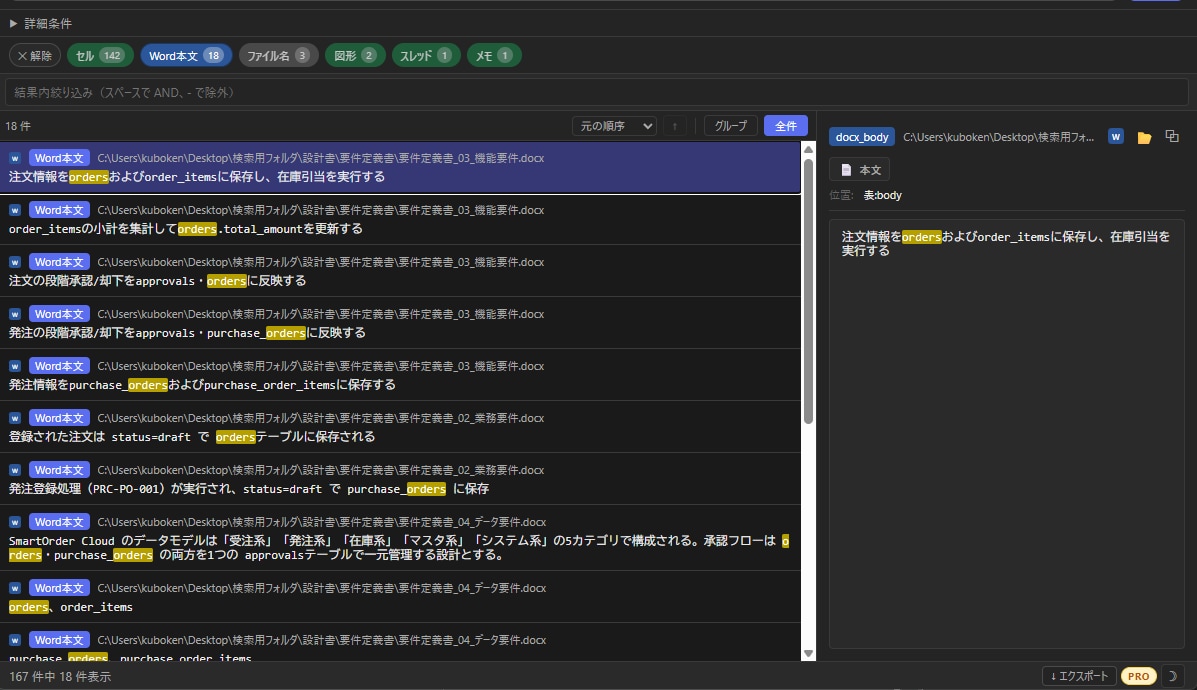This screenshot has height=690, width=1197.
Task: Open the file in Word from preview header
Action: [1115, 137]
